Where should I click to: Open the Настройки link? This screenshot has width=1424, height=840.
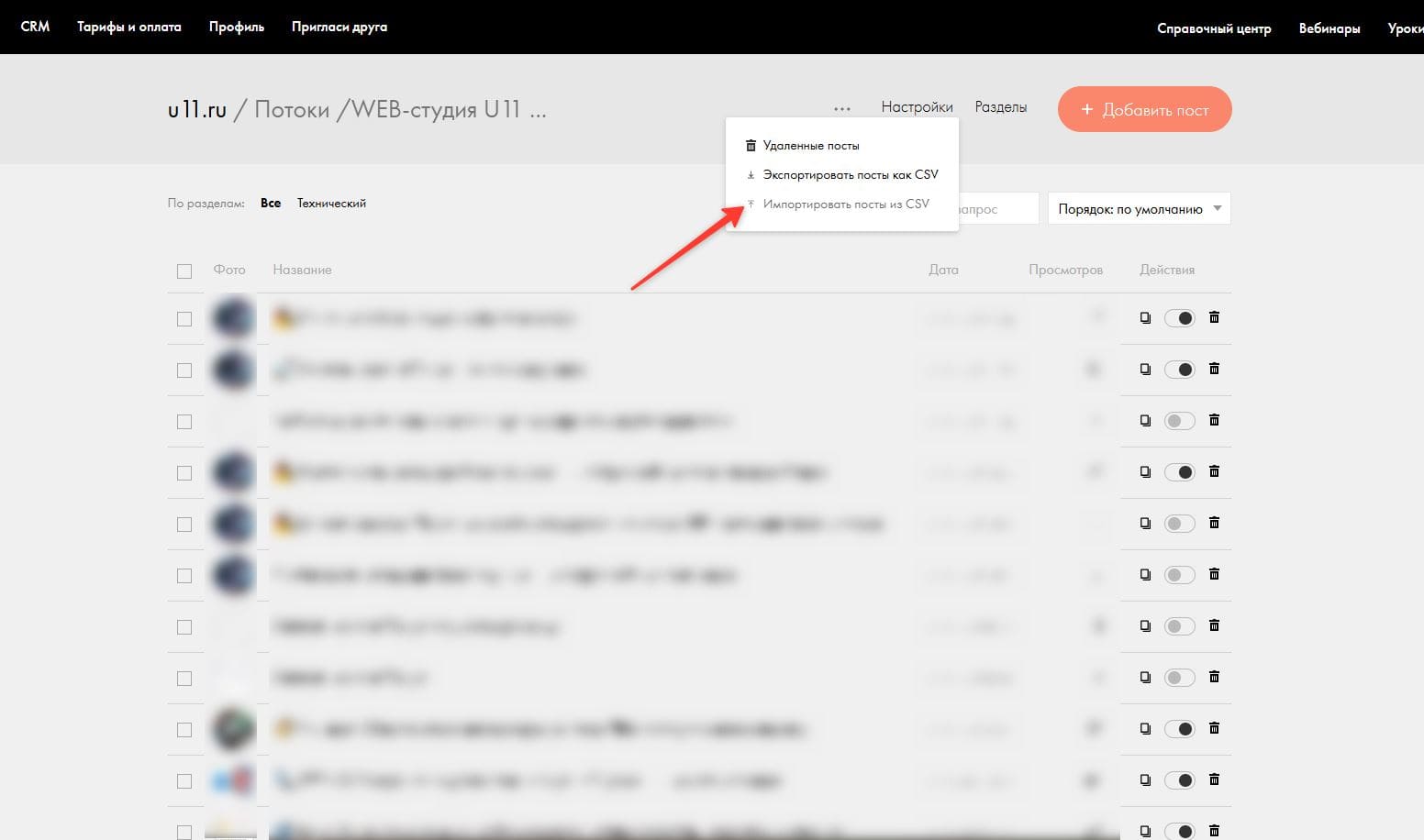(x=918, y=106)
